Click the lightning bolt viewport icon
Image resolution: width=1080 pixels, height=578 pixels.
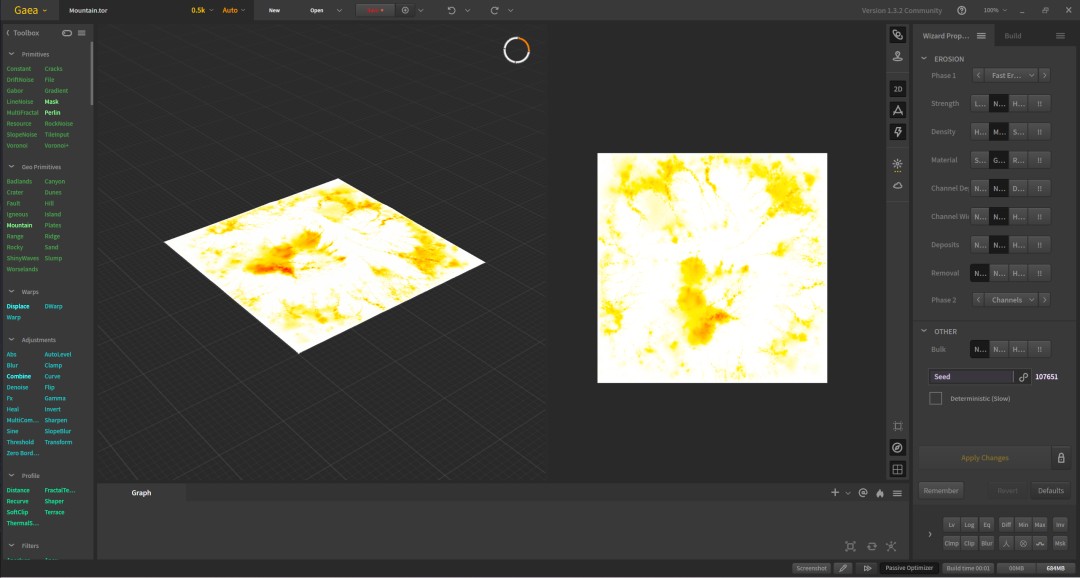click(897, 132)
